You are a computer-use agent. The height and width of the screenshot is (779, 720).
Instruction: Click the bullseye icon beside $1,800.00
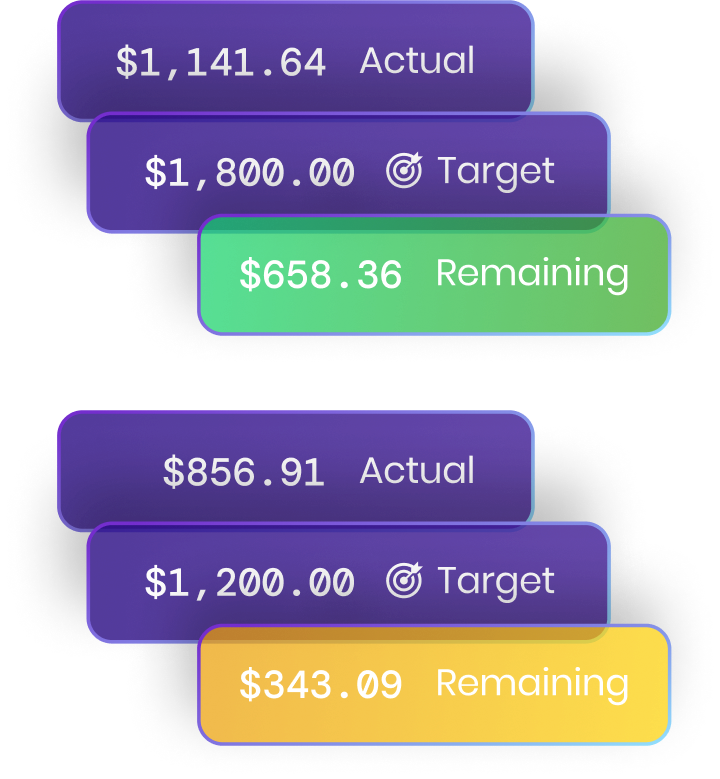tap(404, 172)
